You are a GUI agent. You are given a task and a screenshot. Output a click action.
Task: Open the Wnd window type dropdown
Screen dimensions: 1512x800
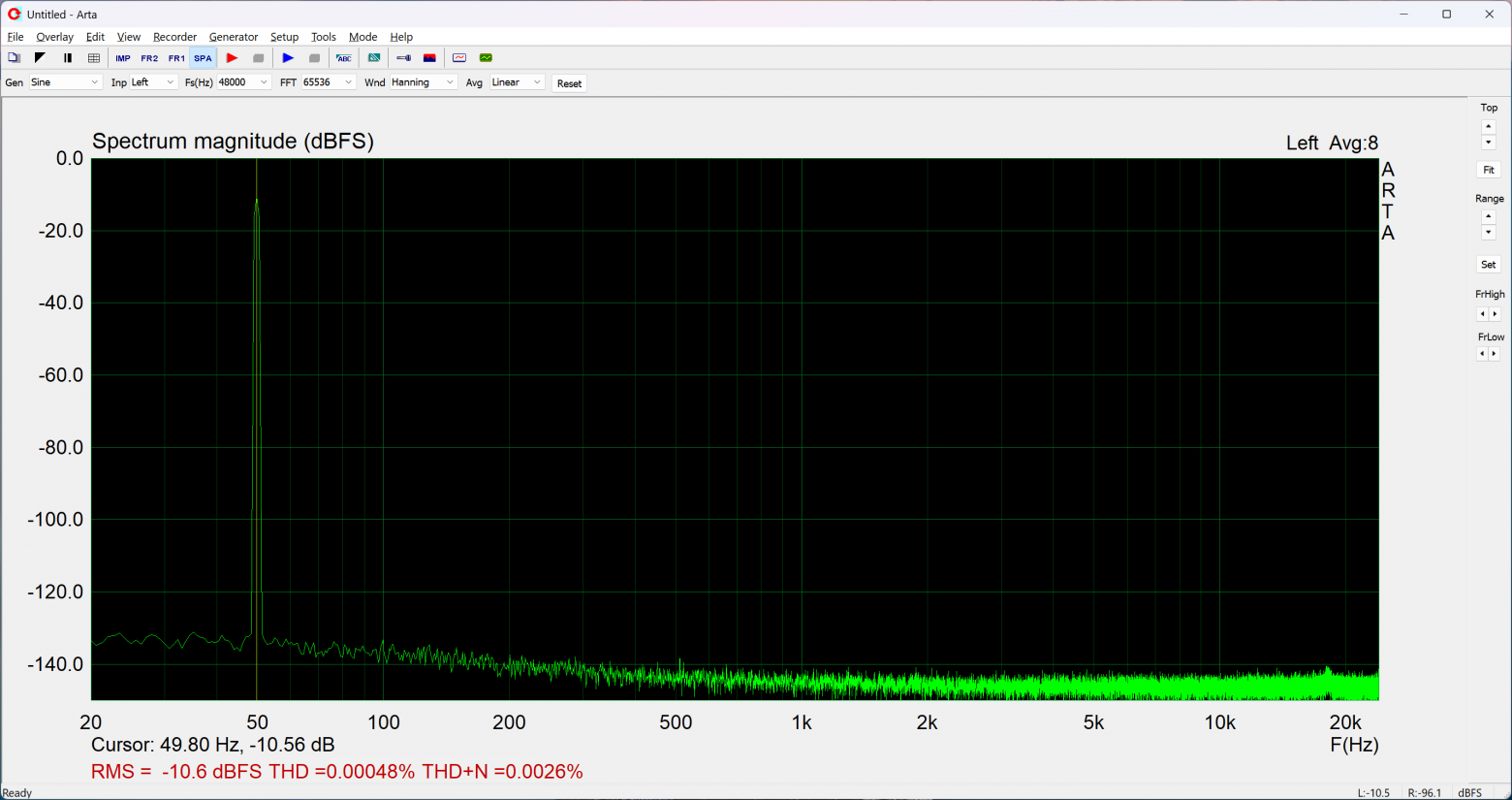[424, 82]
